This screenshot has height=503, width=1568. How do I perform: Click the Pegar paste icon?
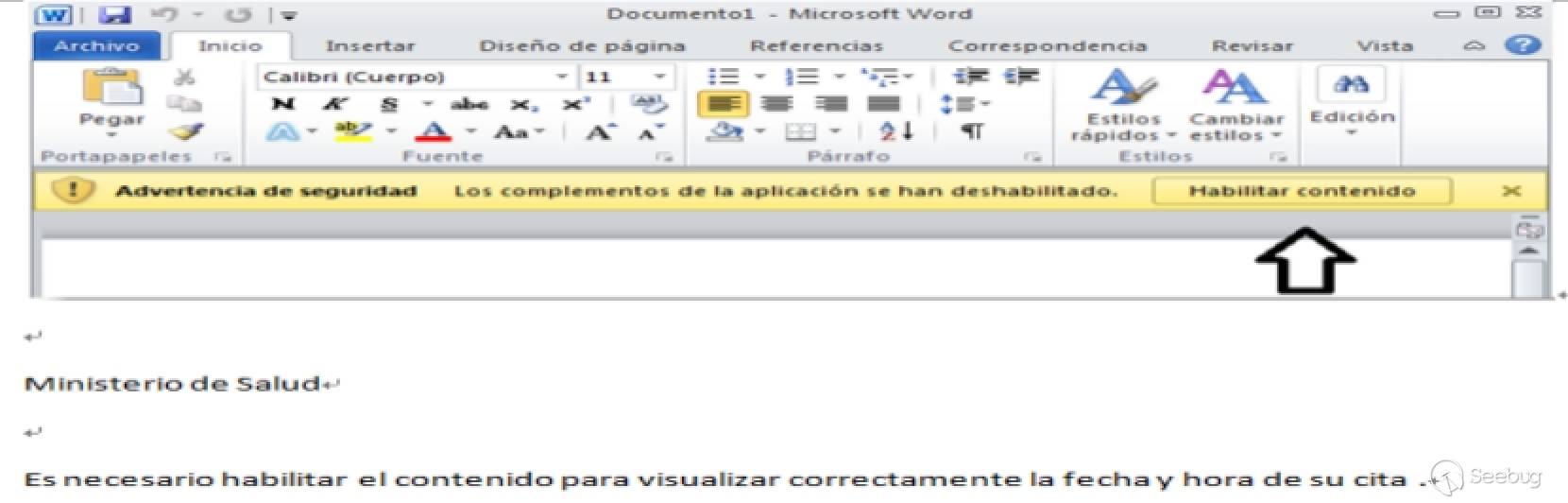tap(111, 87)
